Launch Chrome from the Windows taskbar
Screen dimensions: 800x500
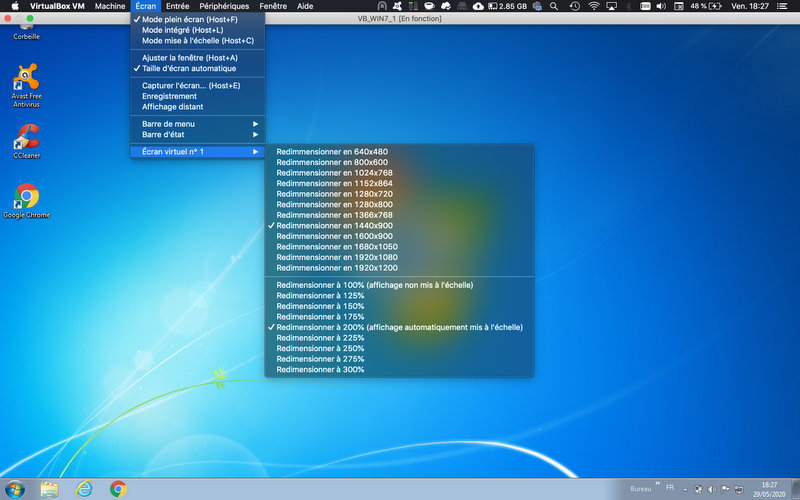(x=118, y=489)
